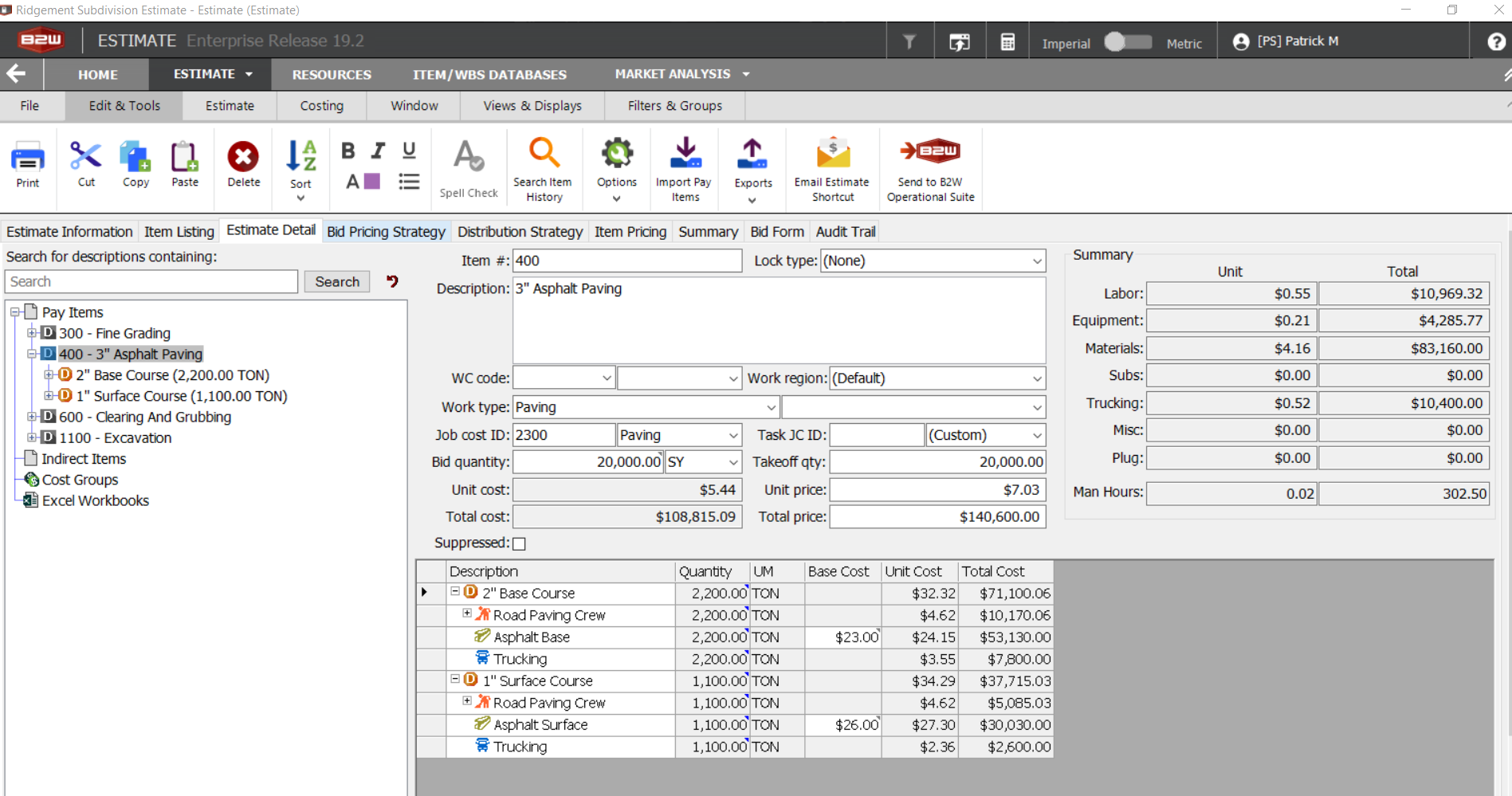Open the bid quantity SY unit dropdown
Screen dimensions: 1512x796
(732, 462)
